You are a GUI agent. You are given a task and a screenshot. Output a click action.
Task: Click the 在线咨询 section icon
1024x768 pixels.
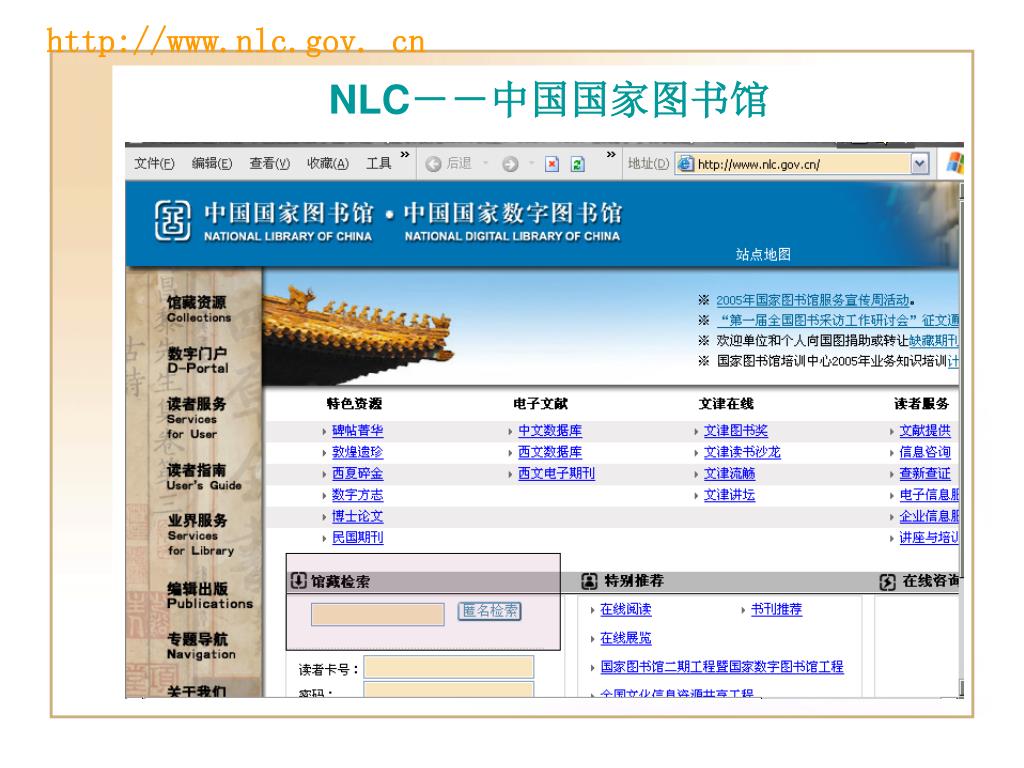point(888,581)
